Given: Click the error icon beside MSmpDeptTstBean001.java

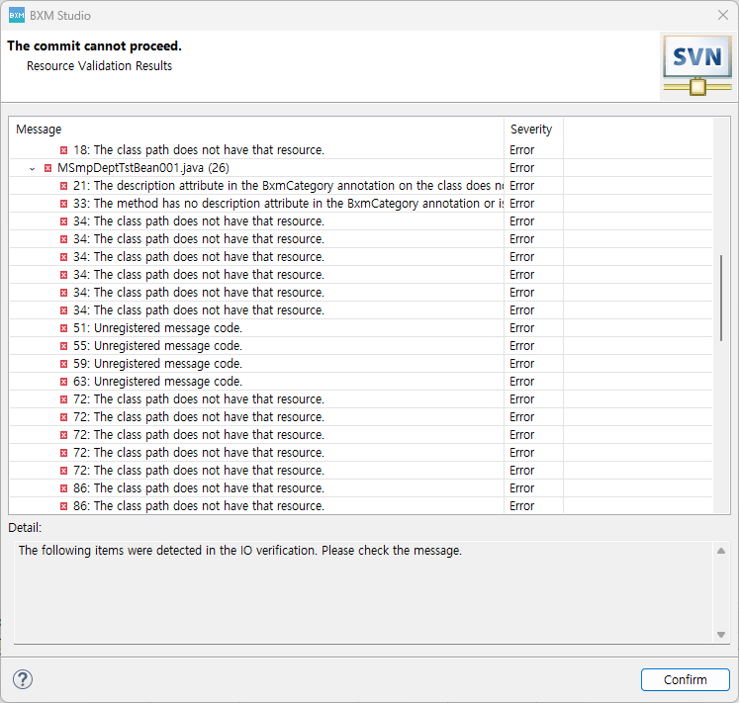Looking at the screenshot, I should pos(48,168).
